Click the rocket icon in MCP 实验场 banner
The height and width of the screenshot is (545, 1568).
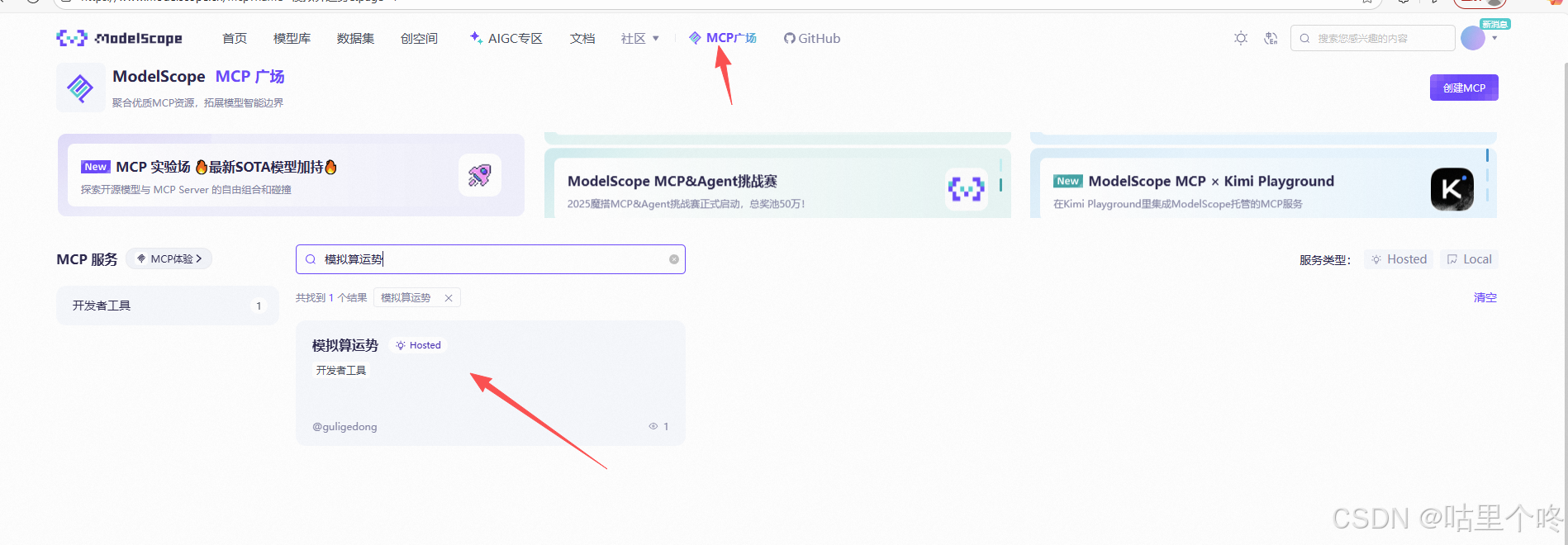click(x=480, y=175)
